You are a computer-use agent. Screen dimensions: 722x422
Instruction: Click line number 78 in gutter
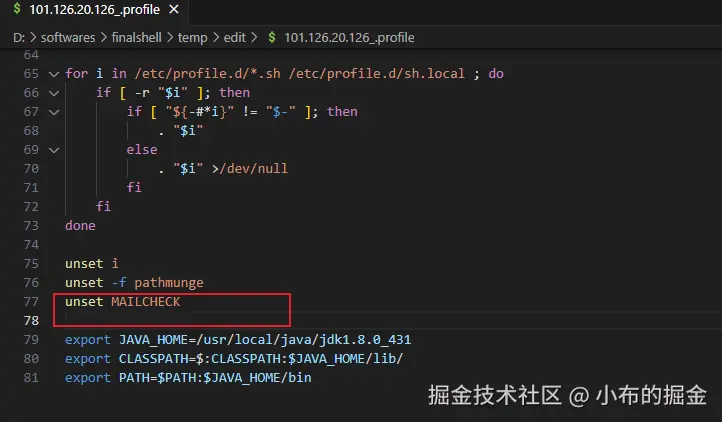31,321
